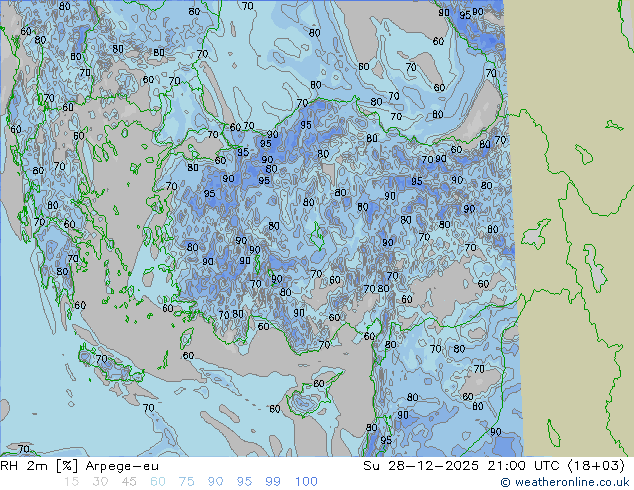Click the legend value 95
This screenshot has width=634, height=490.
point(244,482)
